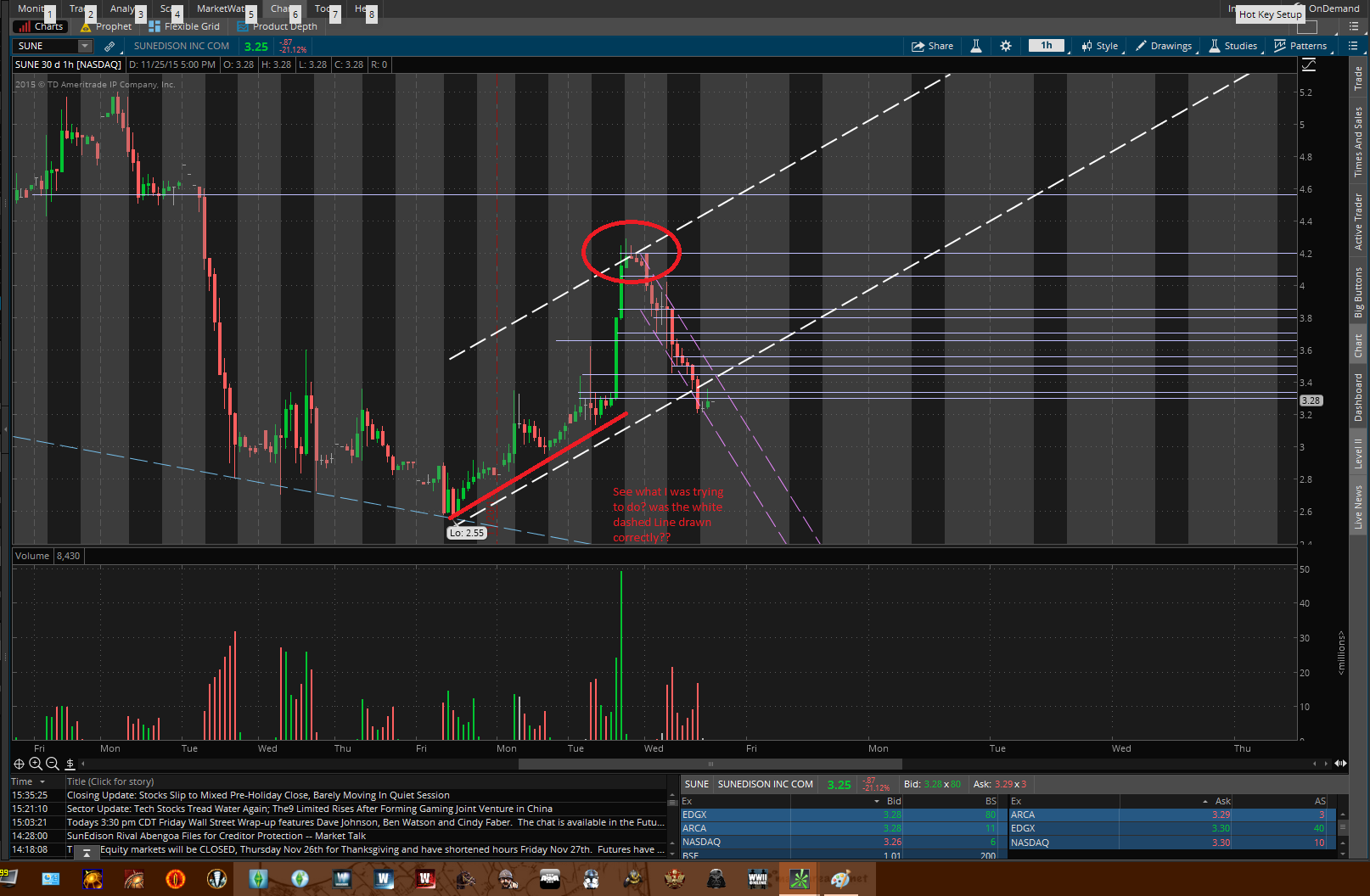Toggle the Times And Sales side panel
Screen dimensions: 1370x896
coord(1358,142)
